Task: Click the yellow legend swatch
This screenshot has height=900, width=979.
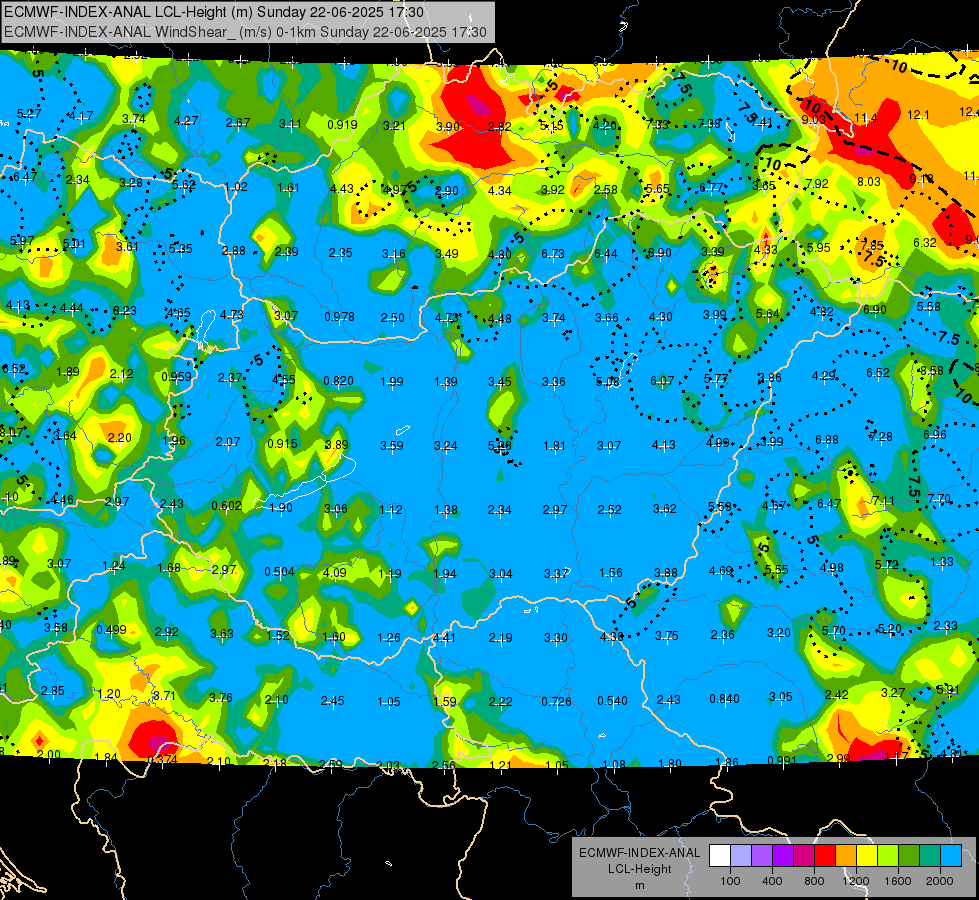Action: [x=867, y=856]
